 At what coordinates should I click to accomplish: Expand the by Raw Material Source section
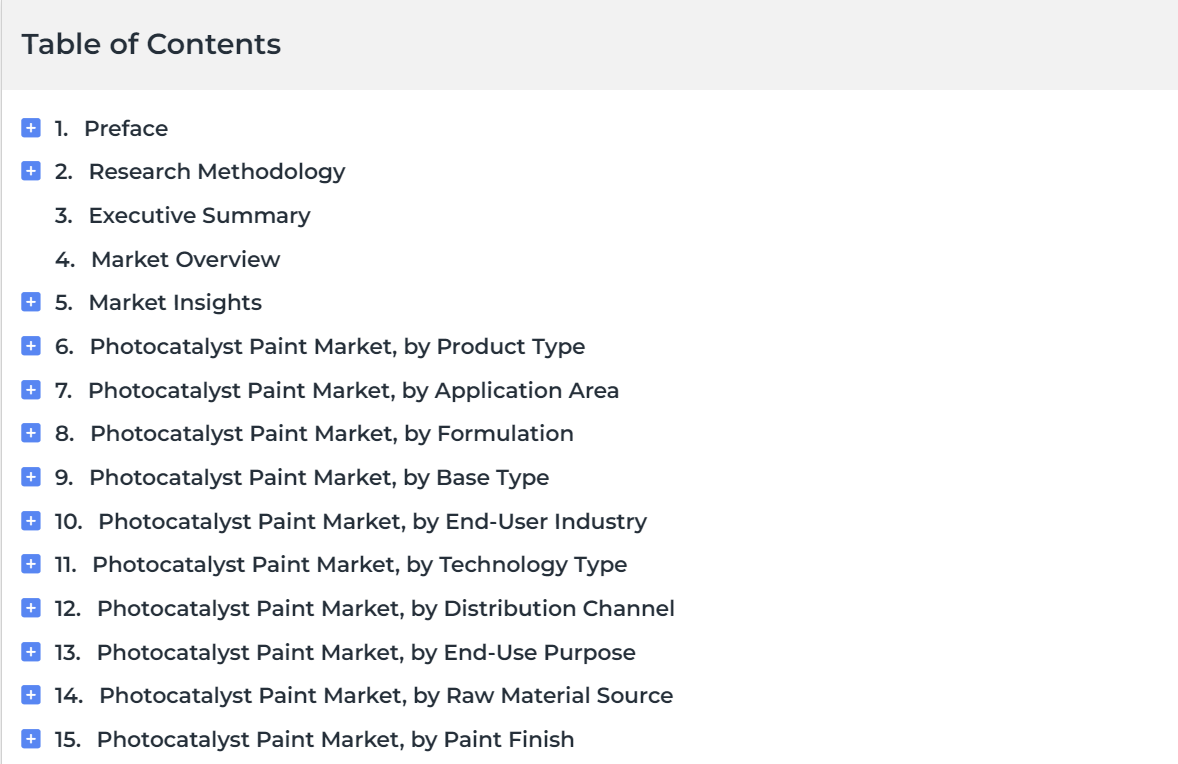31,695
